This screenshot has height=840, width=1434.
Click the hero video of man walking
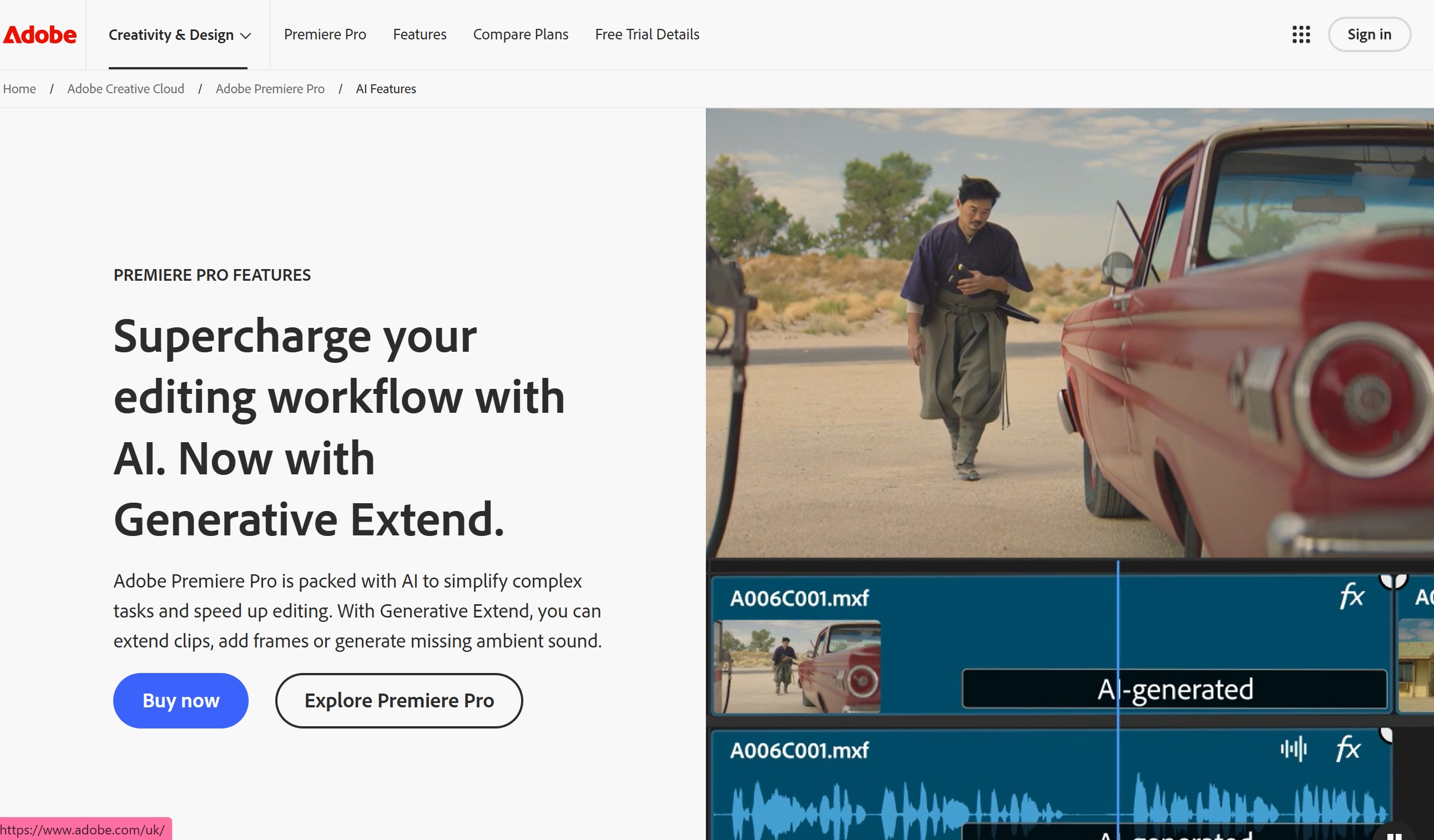click(1069, 333)
